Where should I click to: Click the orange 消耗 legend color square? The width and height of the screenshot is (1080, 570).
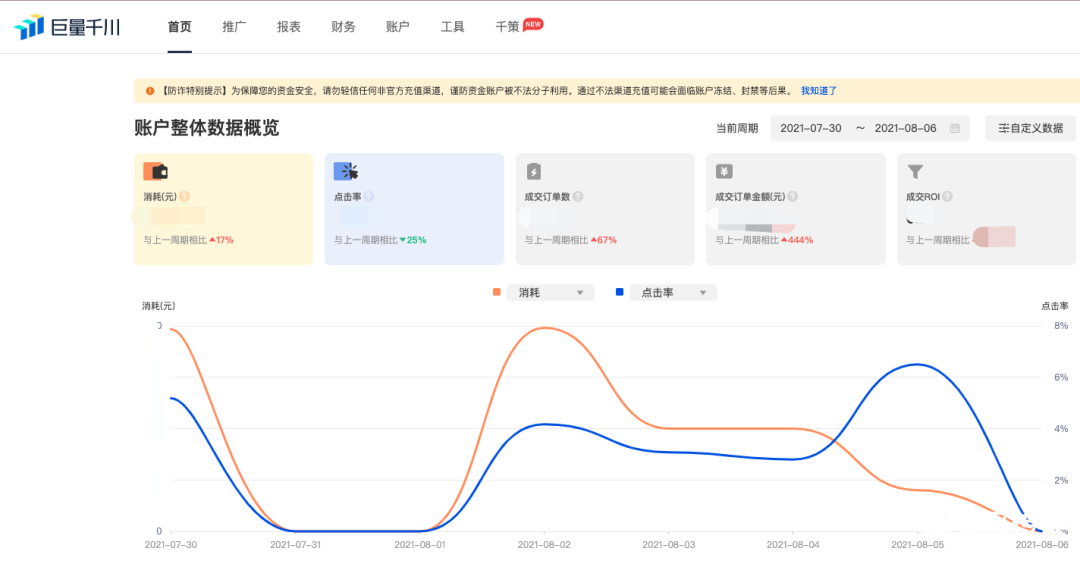tap(497, 292)
